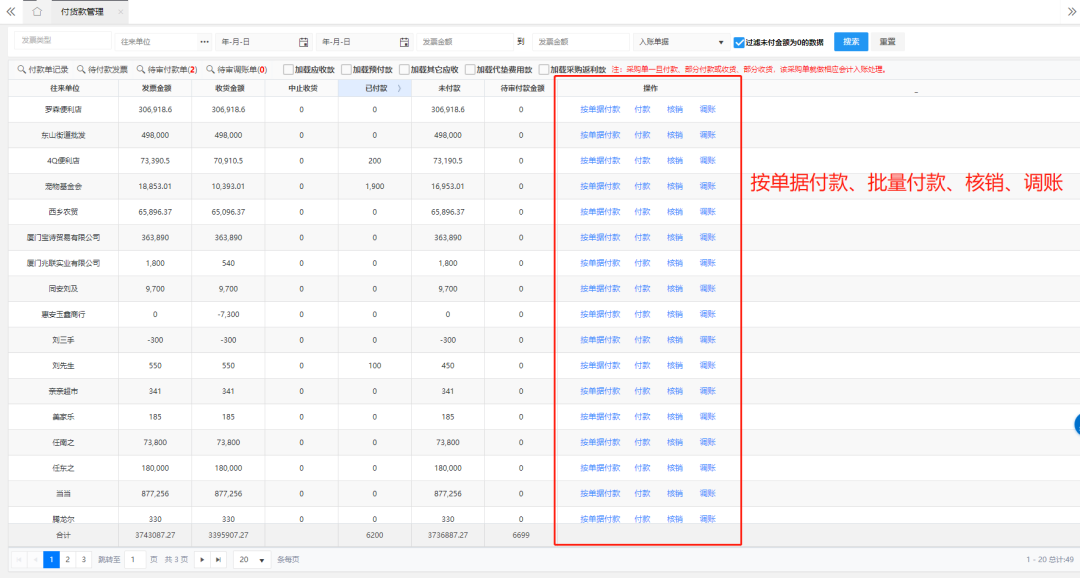
Task: Open the 入账单据 dropdown
Action: [x=680, y=42]
